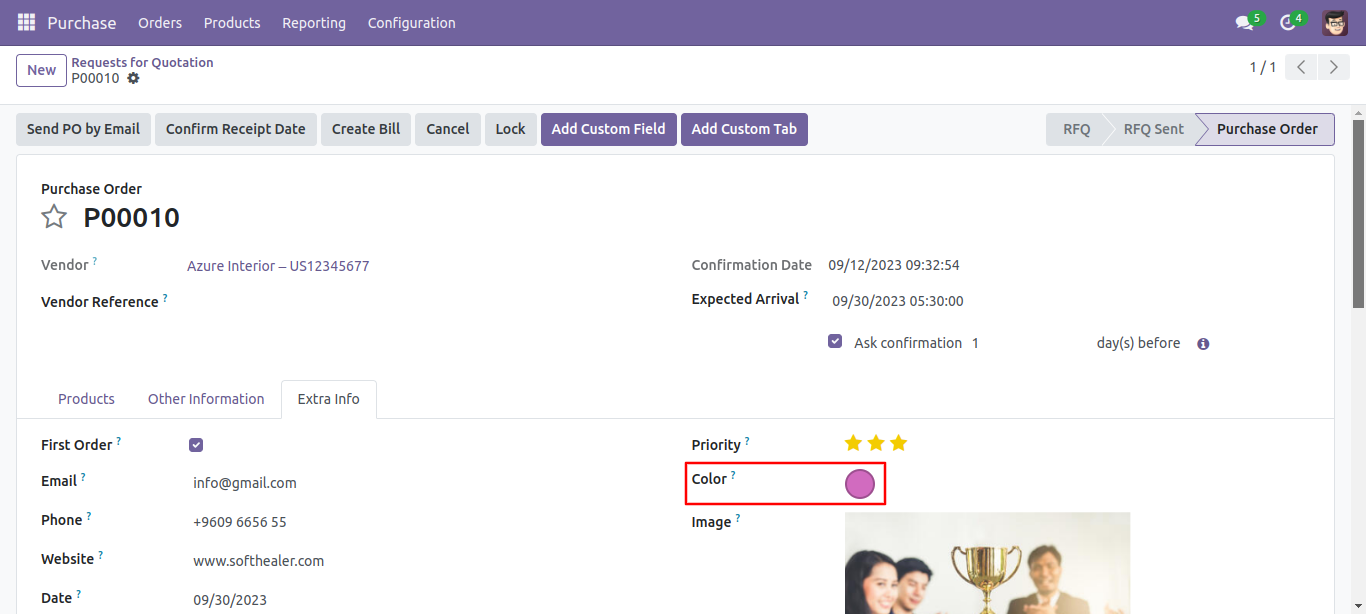The width and height of the screenshot is (1366, 614).
Task: Open vendor Azure Interior – US12345677 link
Action: pyautogui.click(x=278, y=266)
